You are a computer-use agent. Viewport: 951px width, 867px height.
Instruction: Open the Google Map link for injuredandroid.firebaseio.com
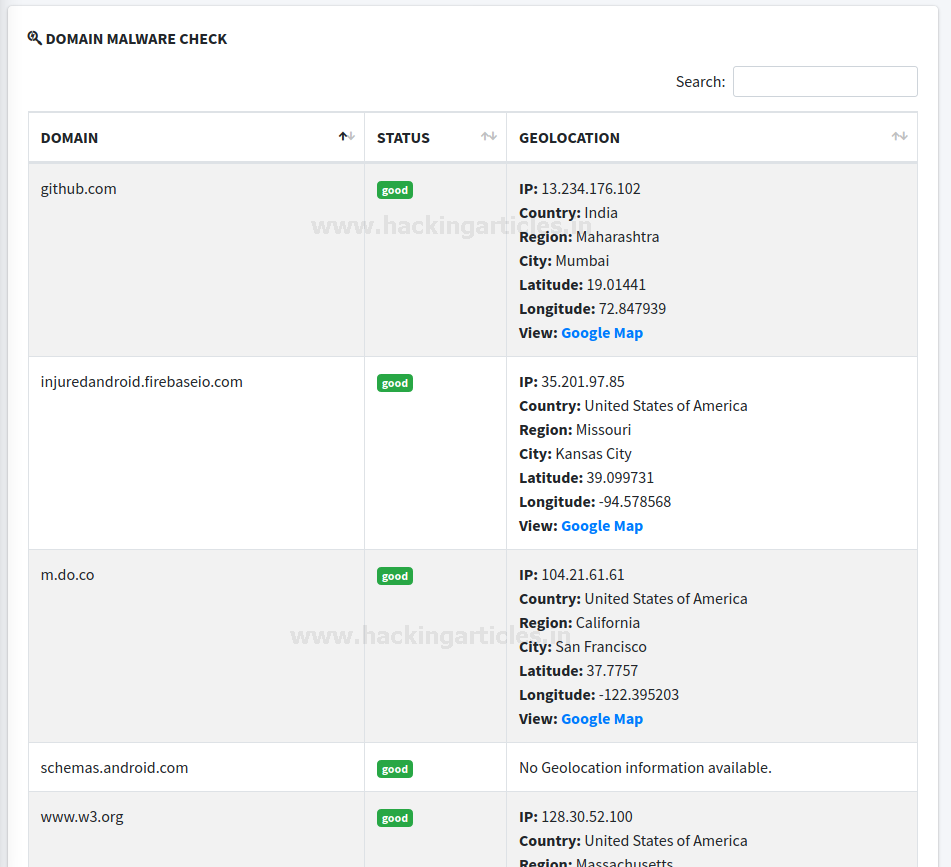[602, 526]
